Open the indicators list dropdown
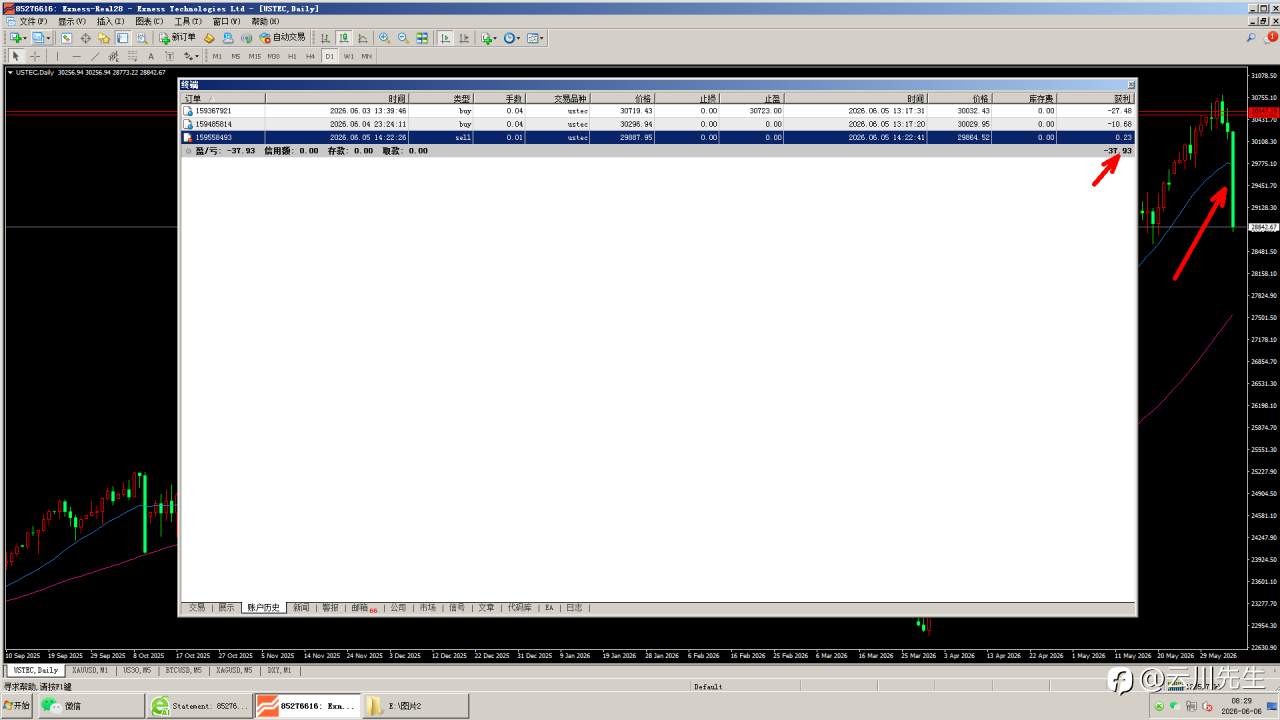The width and height of the screenshot is (1280, 720). (488, 38)
